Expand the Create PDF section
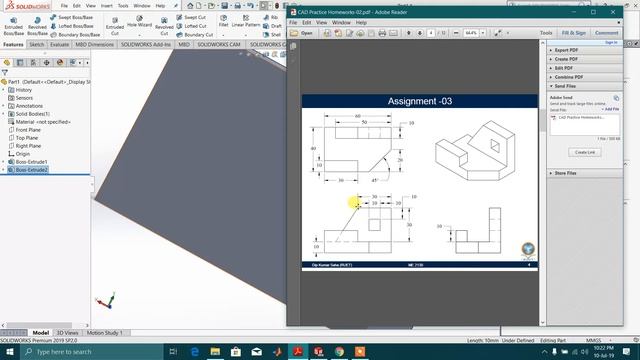The image size is (640, 360). (x=584, y=59)
